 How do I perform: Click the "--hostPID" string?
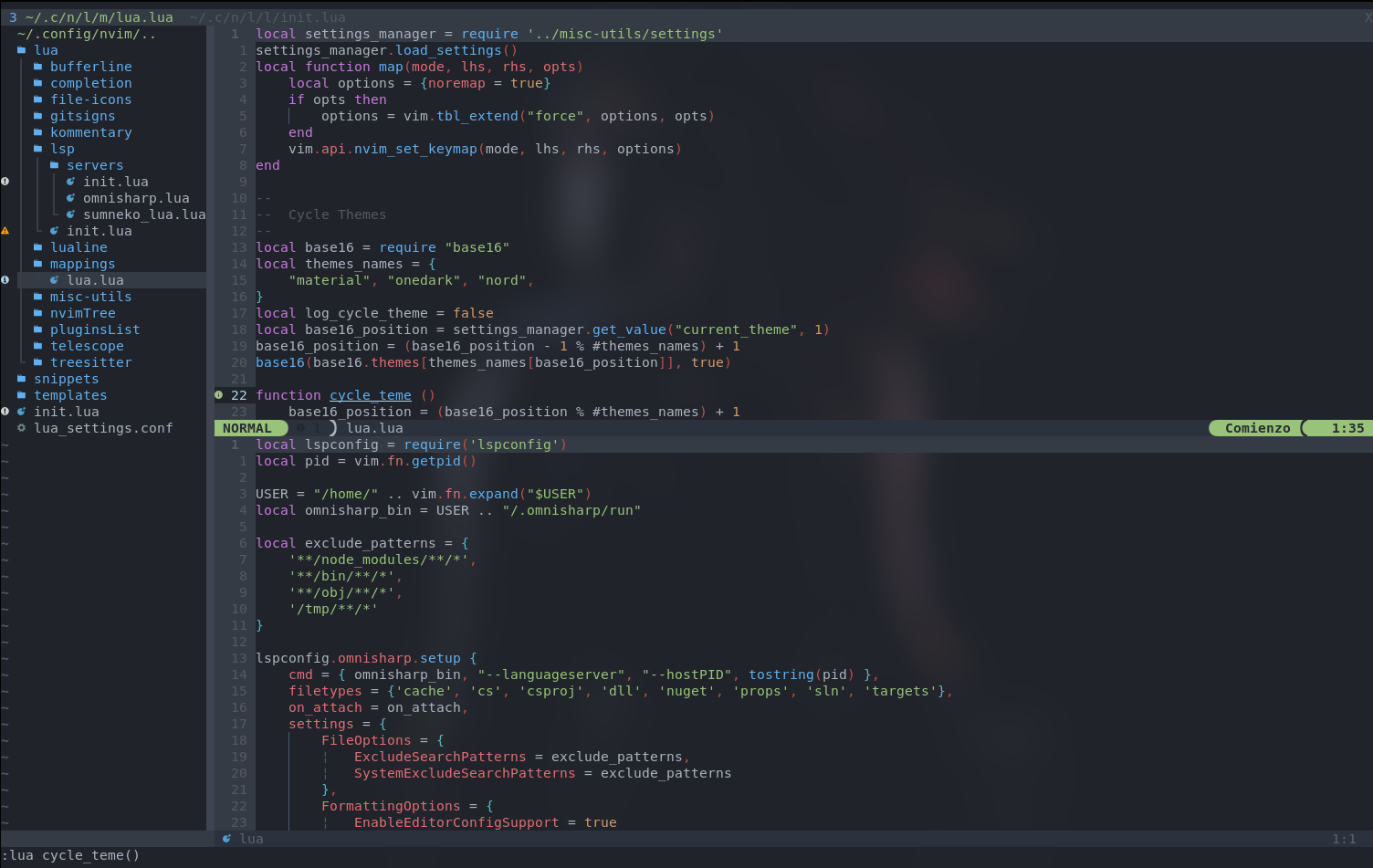pyautogui.click(x=686, y=675)
